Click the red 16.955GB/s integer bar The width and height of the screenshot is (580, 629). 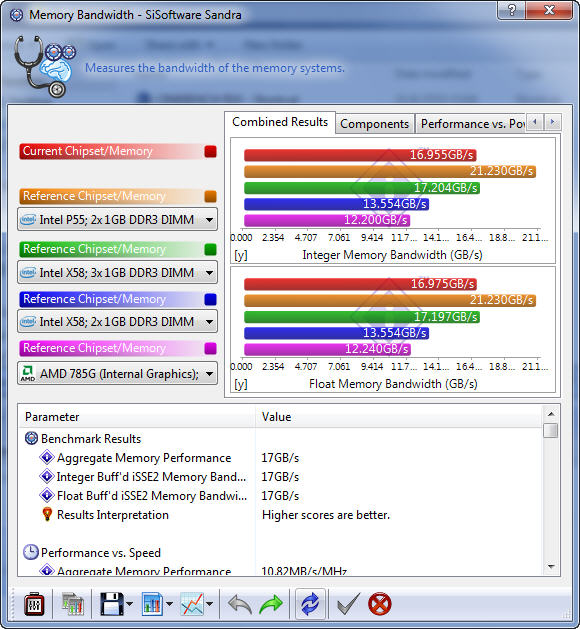[360, 155]
